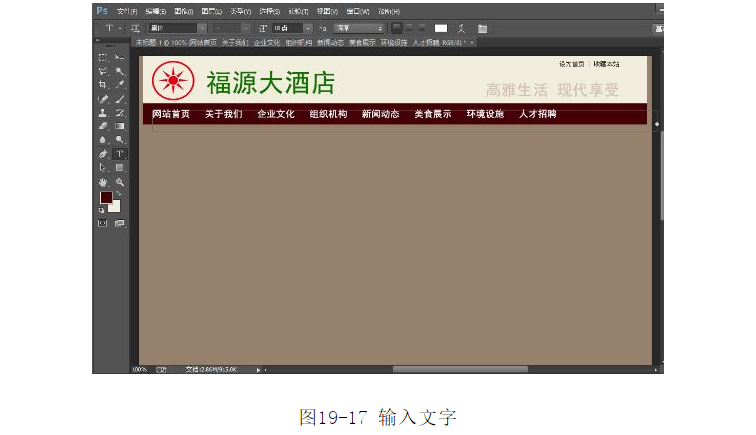The image size is (756, 435).
Task: Click the left-align text button
Action: pyautogui.click(x=396, y=28)
